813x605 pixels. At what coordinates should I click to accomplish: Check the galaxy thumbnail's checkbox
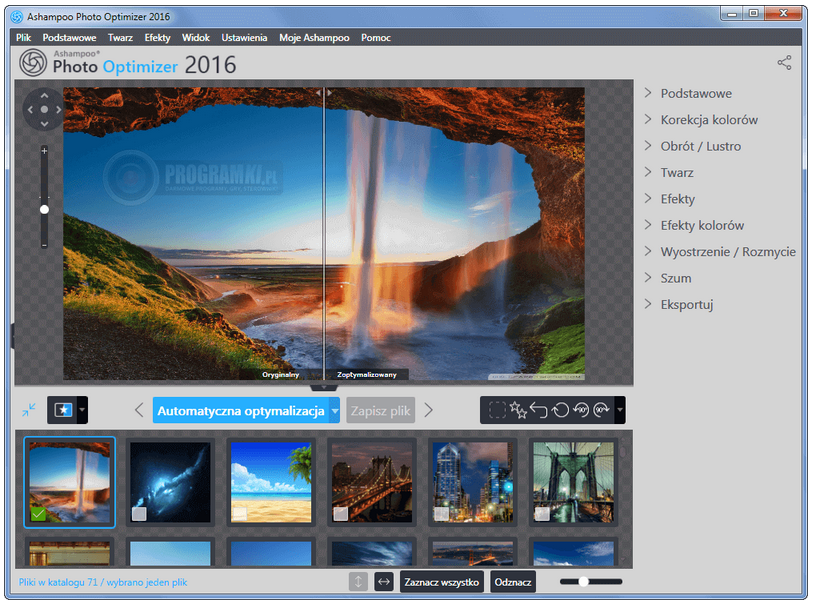(139, 514)
